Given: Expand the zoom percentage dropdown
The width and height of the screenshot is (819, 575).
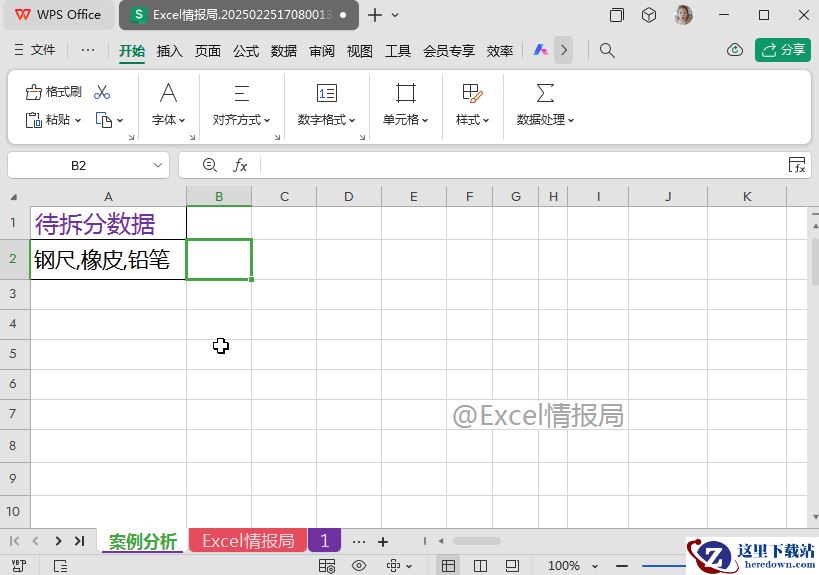Looking at the screenshot, I should click(594, 566).
